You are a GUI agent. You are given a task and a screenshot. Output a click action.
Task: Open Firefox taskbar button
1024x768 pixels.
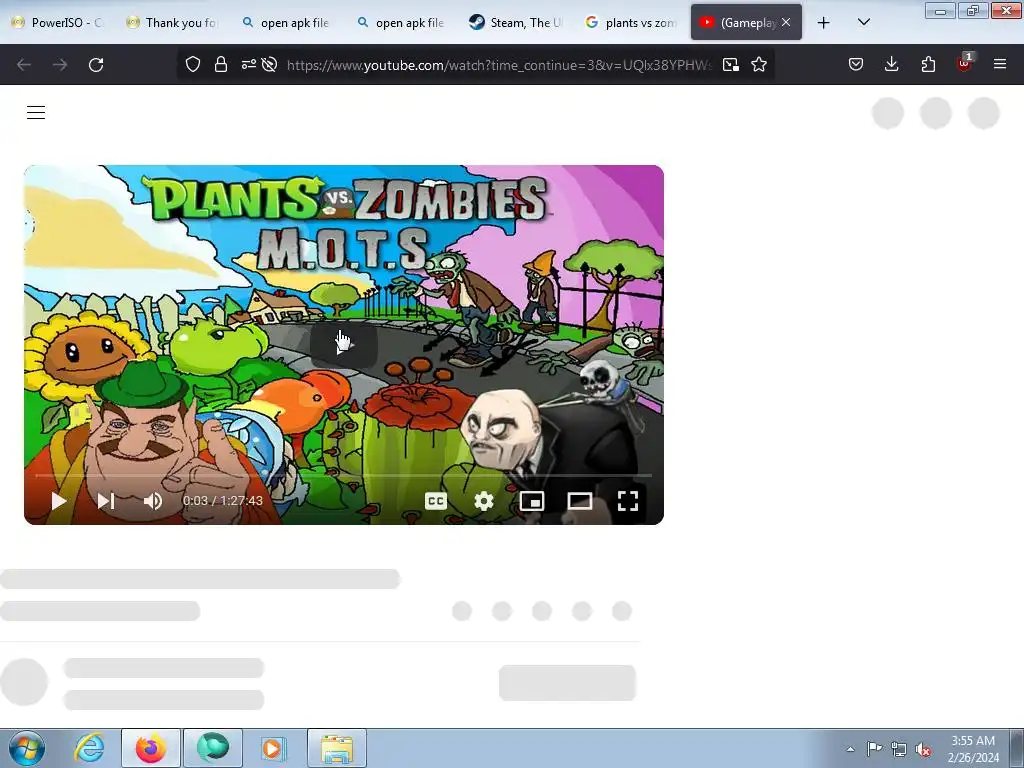pyautogui.click(x=151, y=748)
